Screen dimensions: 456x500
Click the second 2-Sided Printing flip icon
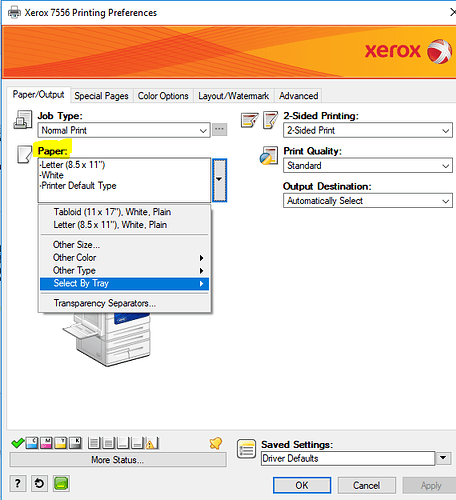click(270, 120)
